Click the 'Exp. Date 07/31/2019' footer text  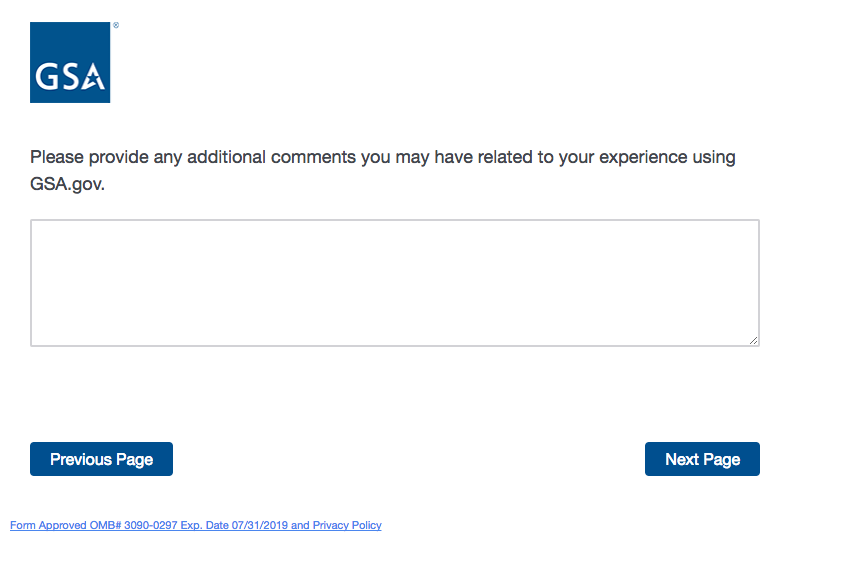[234, 525]
